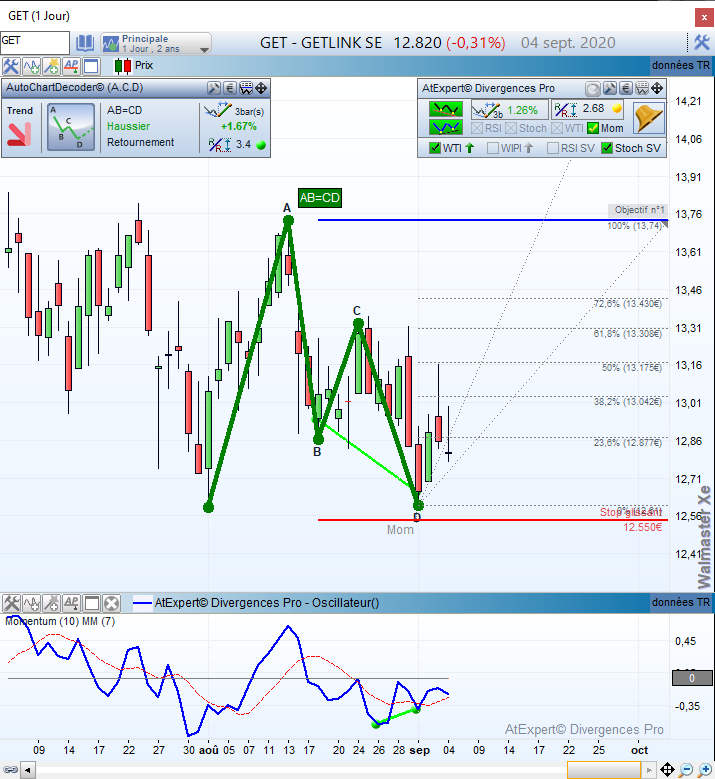Viewport: 715px width, 779px height.
Task: Click the wizard star icon in oscillator toolbar
Action: tap(52, 603)
